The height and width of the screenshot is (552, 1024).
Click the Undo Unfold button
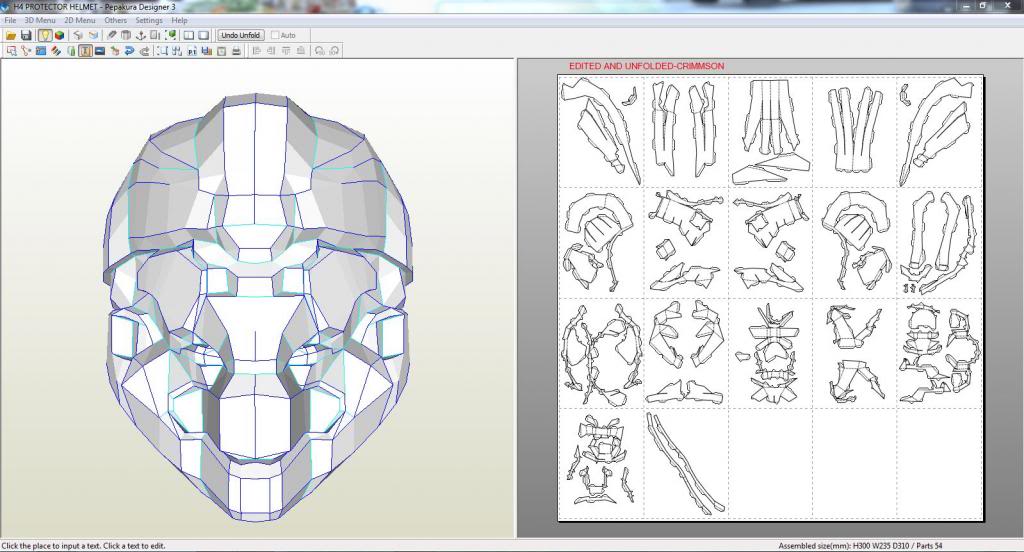[x=240, y=35]
